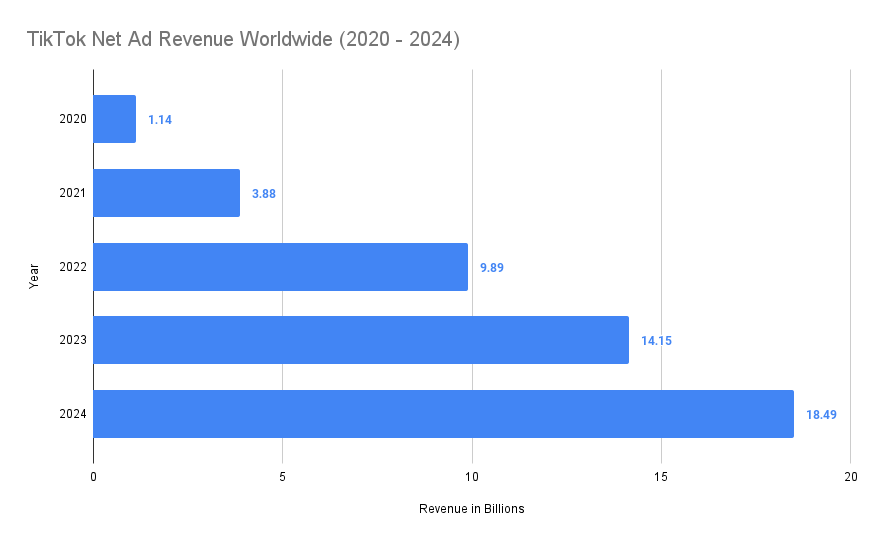Screen dimensions: 878x543
Task: Click the chart title about TikTok revenue
Action: pyautogui.click(x=242, y=39)
